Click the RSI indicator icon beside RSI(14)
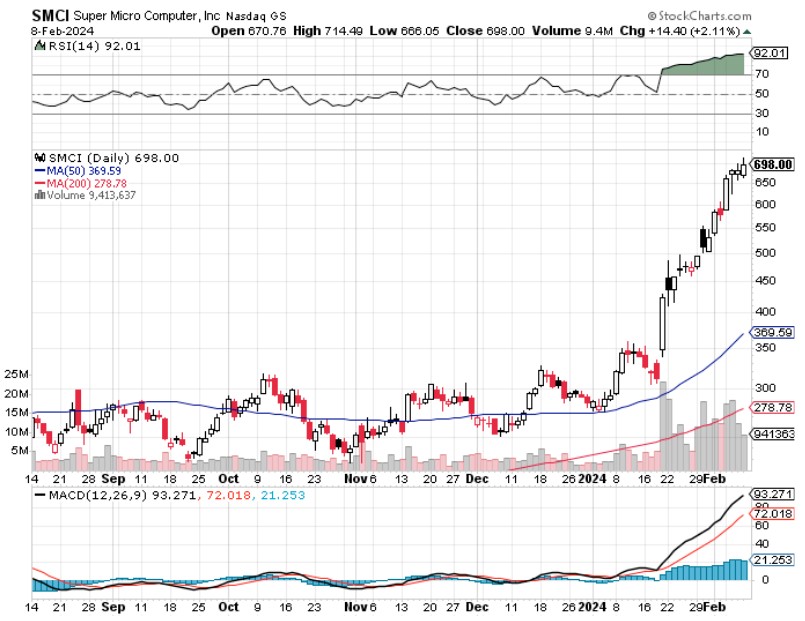The image size is (805, 621). point(39,46)
